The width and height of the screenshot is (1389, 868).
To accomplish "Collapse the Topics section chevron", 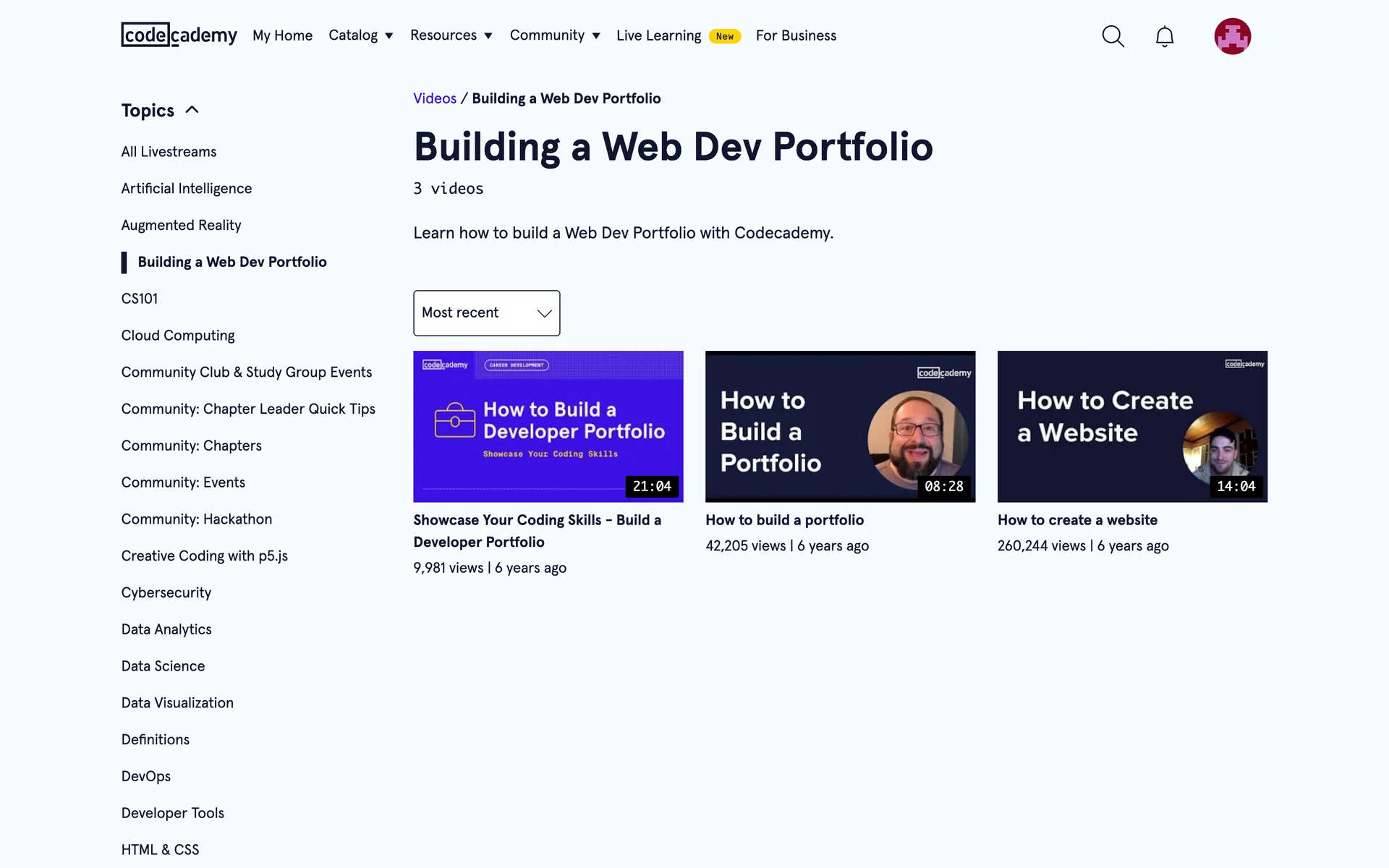I will pyautogui.click(x=192, y=110).
